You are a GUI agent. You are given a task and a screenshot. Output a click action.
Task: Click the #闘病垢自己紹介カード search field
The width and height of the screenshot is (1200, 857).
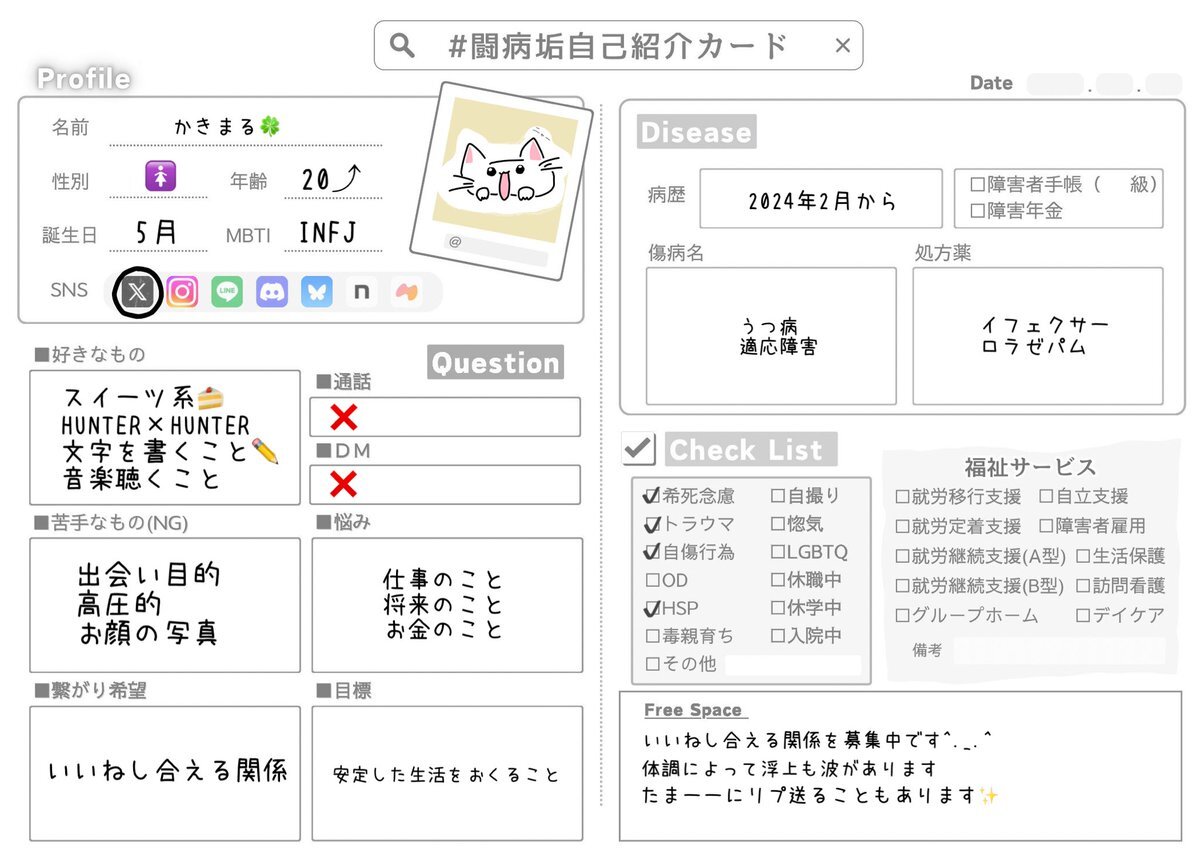click(618, 45)
